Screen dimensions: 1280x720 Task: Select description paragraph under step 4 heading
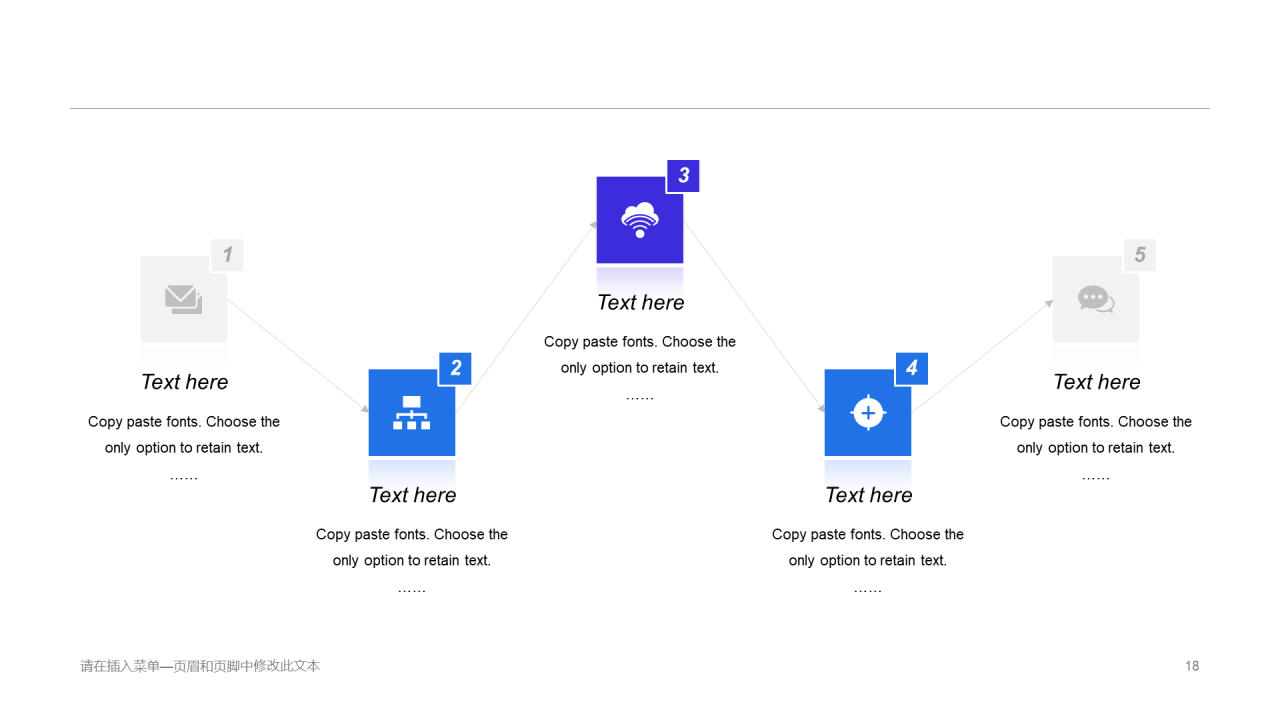868,548
